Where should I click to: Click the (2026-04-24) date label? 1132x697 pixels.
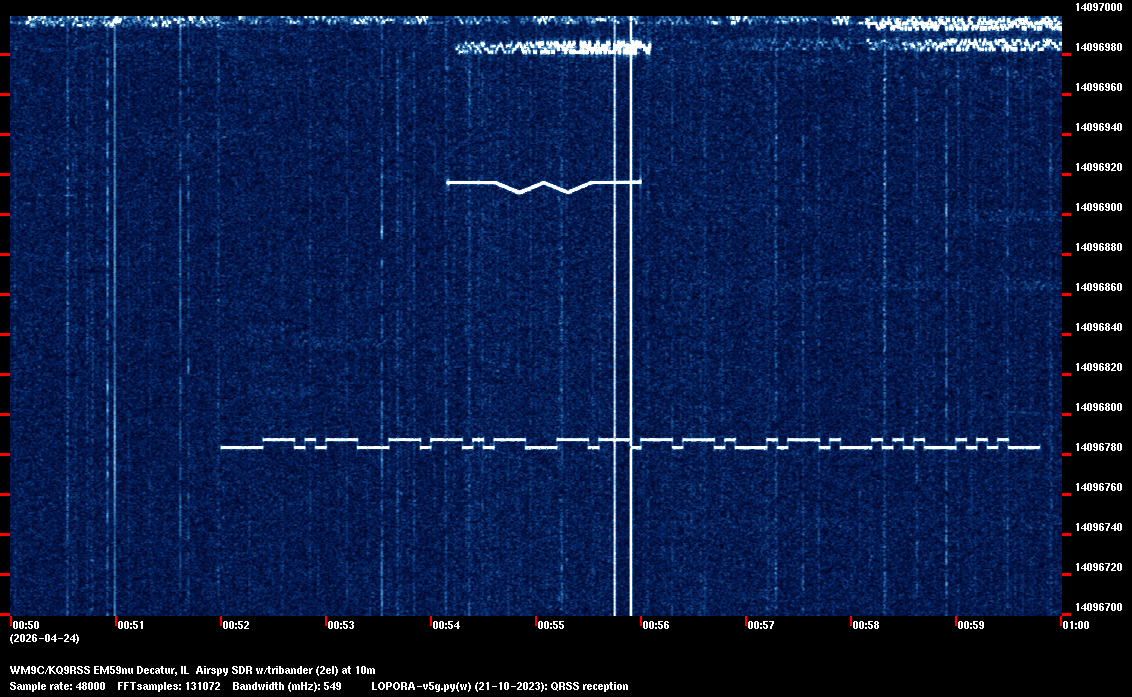point(44,638)
